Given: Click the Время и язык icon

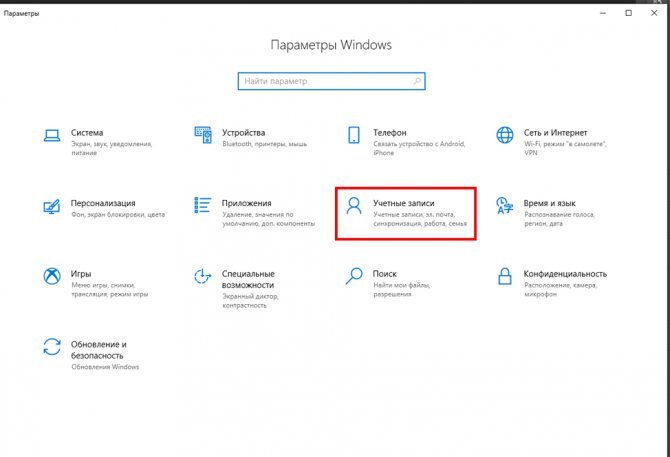Looking at the screenshot, I should click(505, 205).
